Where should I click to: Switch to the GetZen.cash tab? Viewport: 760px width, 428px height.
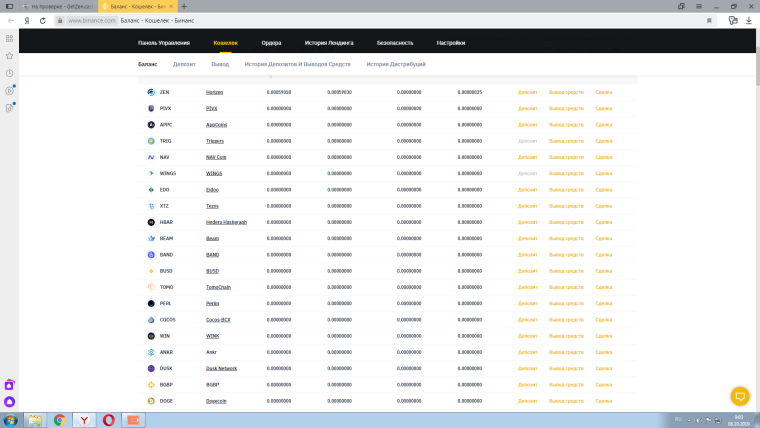click(x=58, y=6)
